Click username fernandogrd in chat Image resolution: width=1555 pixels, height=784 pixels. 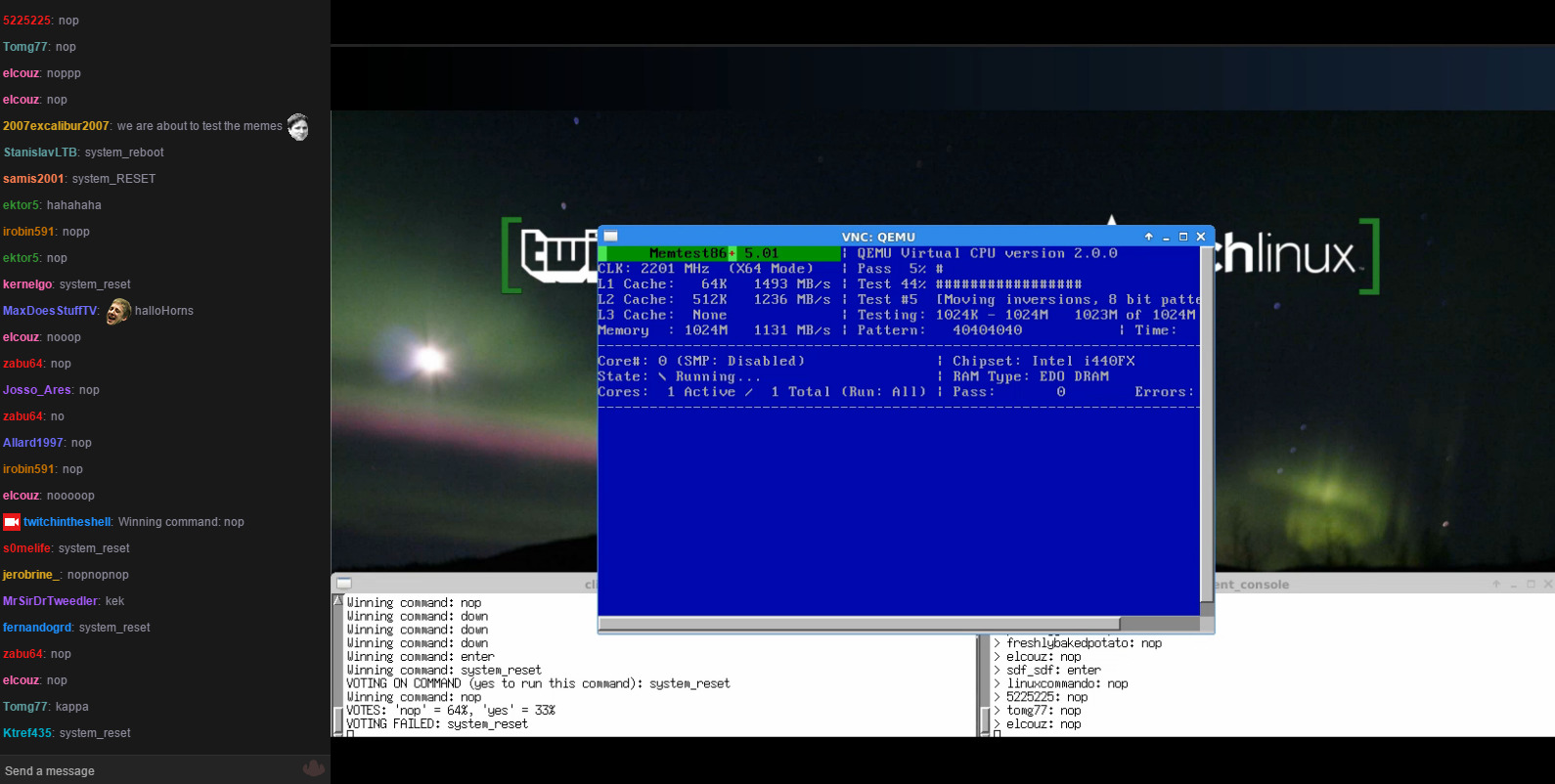click(38, 628)
